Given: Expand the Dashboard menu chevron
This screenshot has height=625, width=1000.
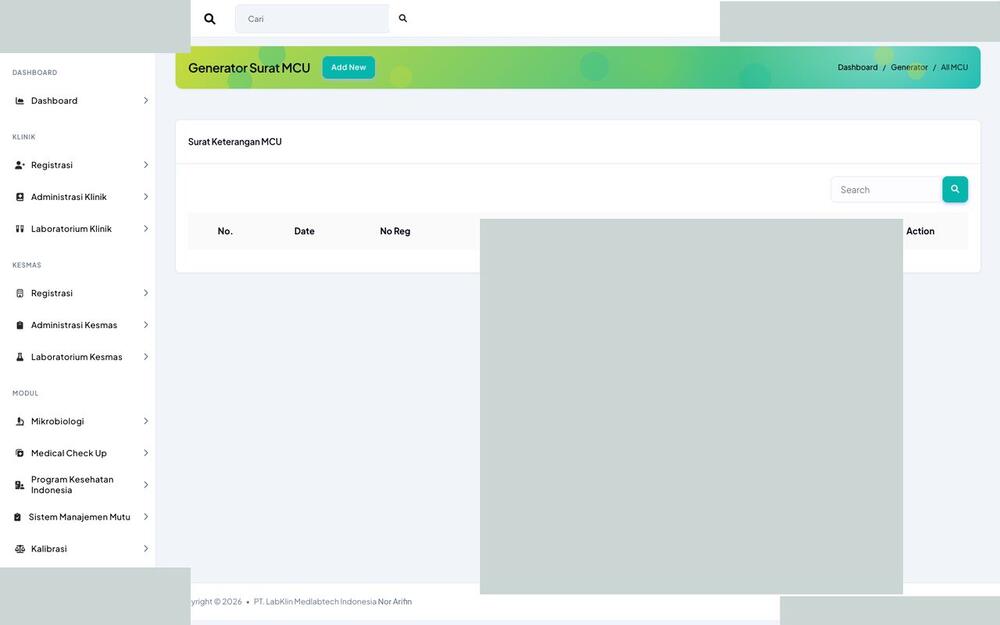Looking at the screenshot, I should [x=145, y=101].
